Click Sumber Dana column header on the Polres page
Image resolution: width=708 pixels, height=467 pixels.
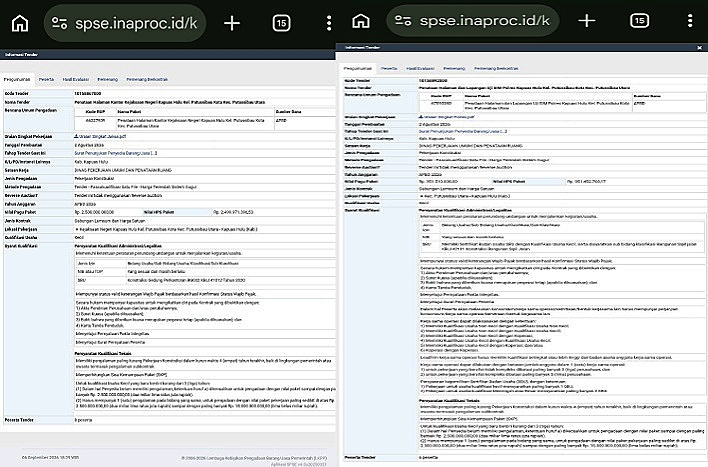tap(647, 96)
